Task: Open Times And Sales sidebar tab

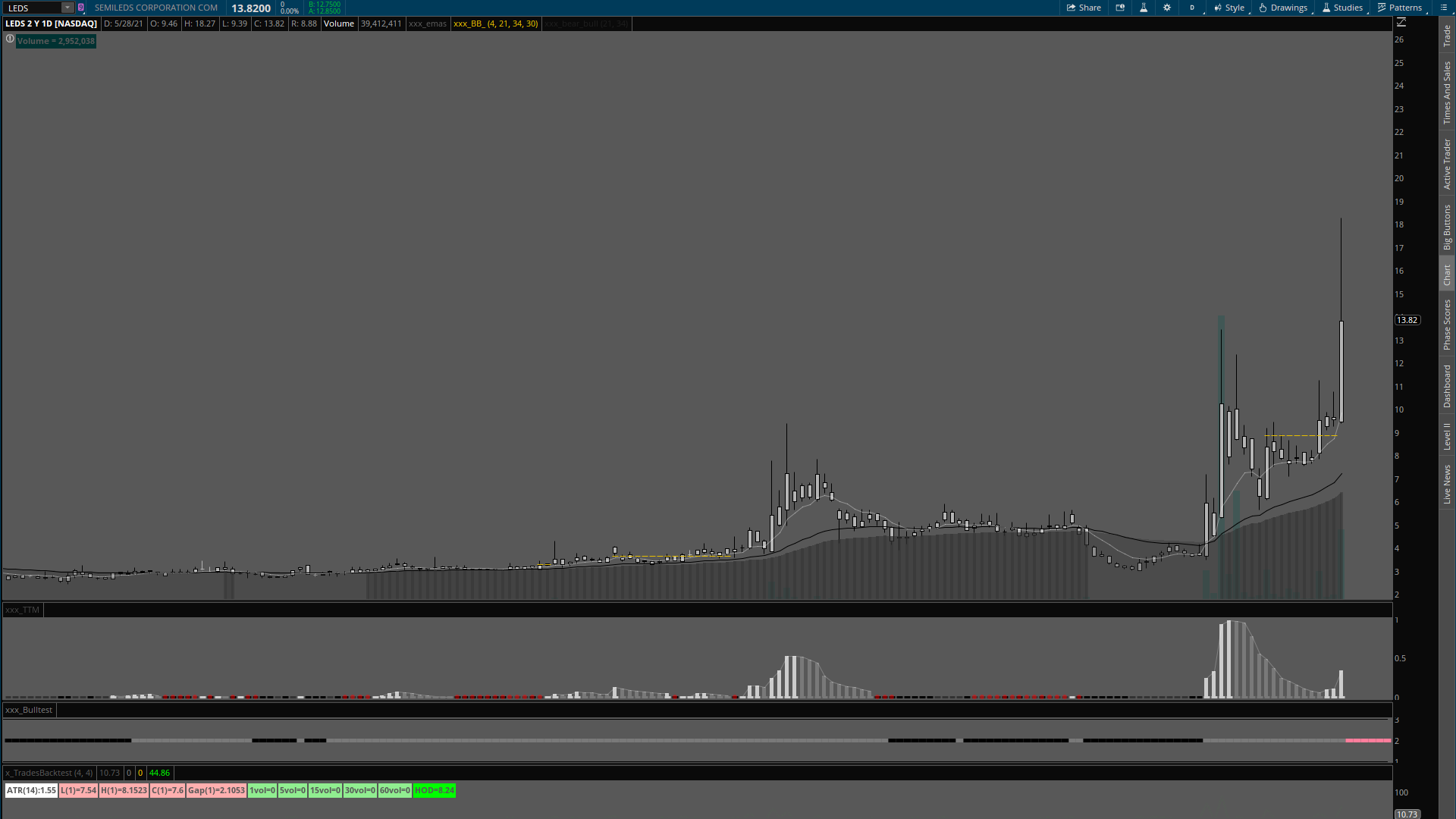Action: pyautogui.click(x=1447, y=93)
